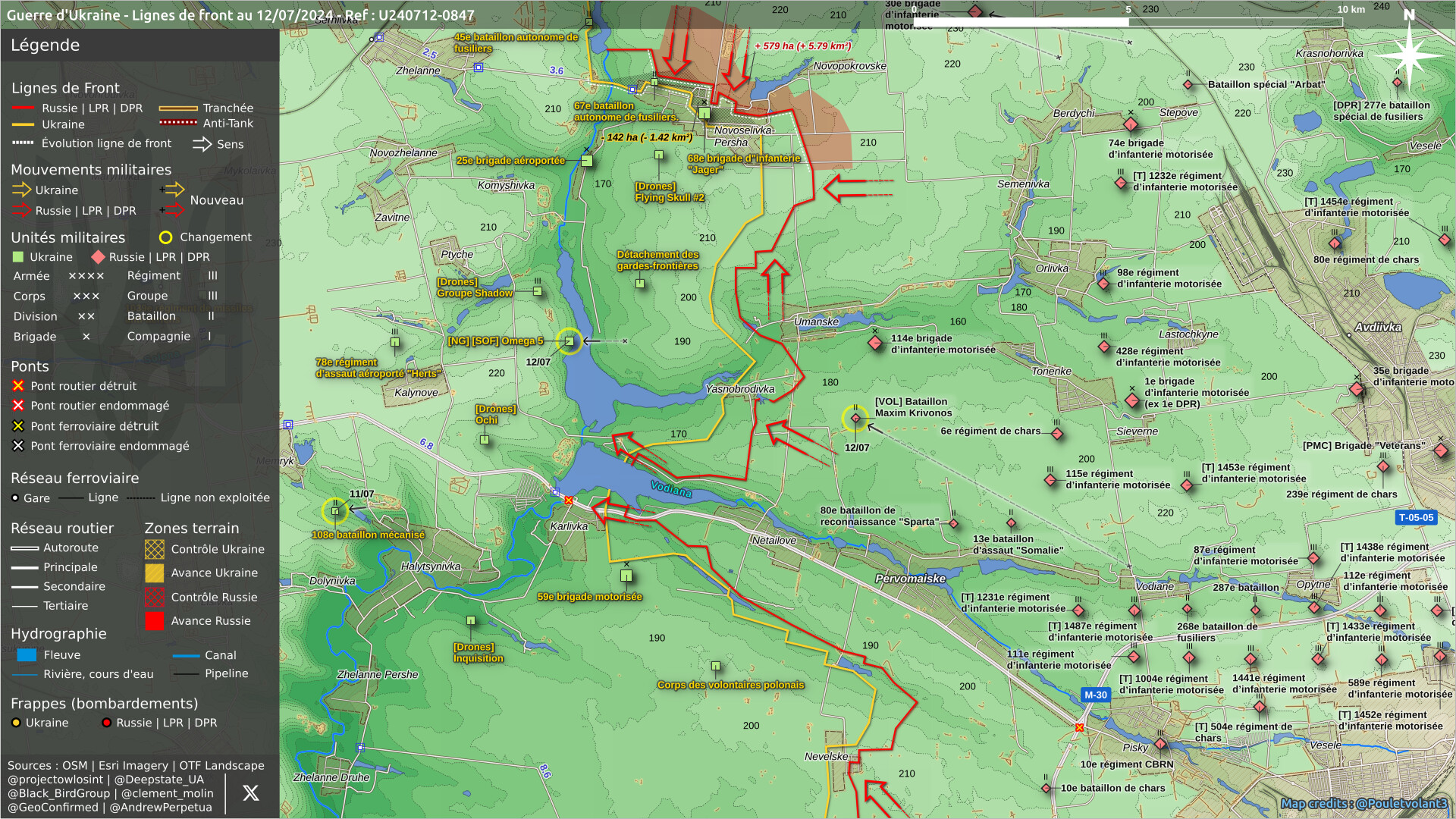The width and height of the screenshot is (1456, 819).
Task: Click the 10 km scale bar
Action: 1128,21
